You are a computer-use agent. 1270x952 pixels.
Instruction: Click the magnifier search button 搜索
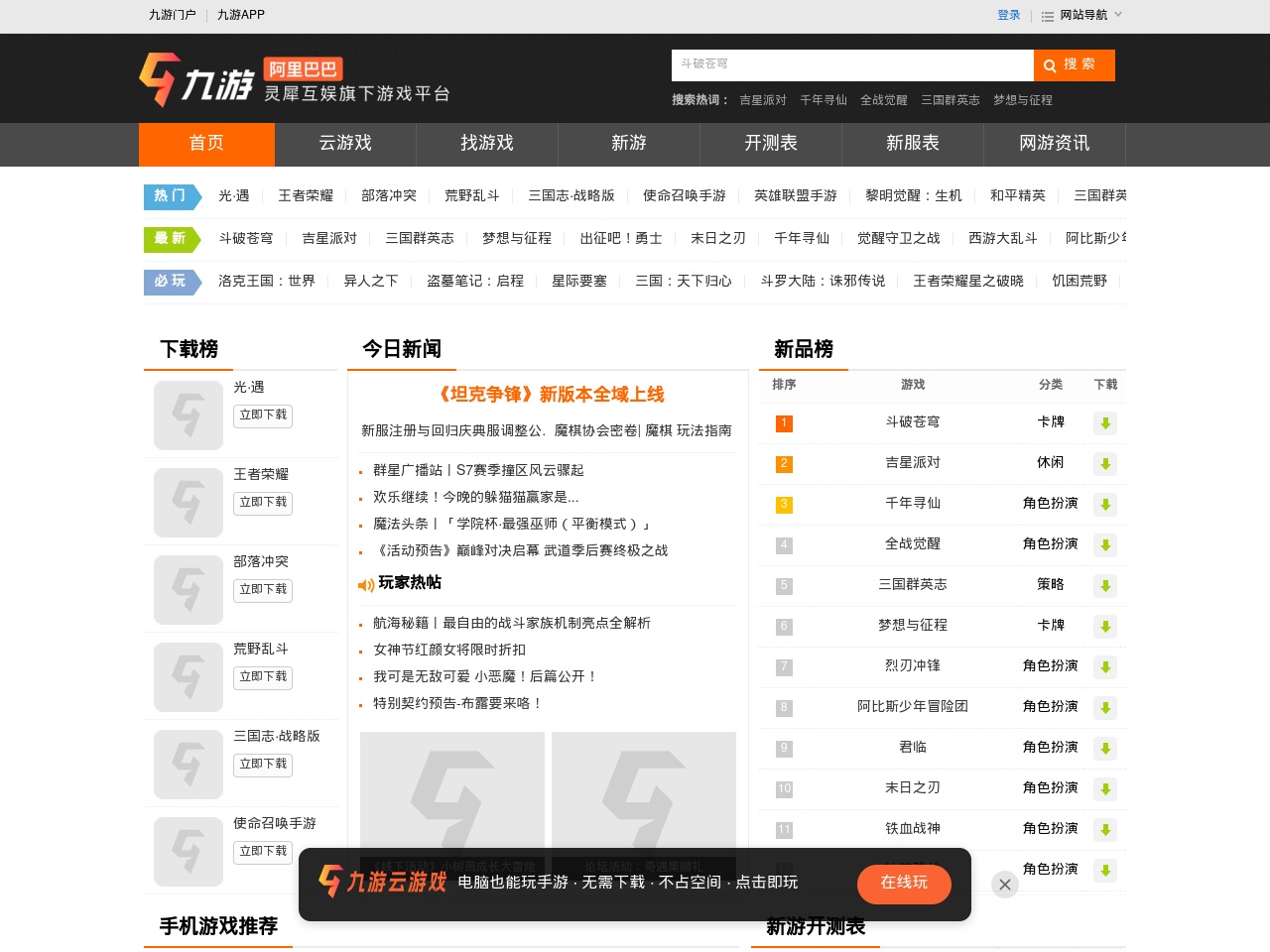pos(1075,65)
